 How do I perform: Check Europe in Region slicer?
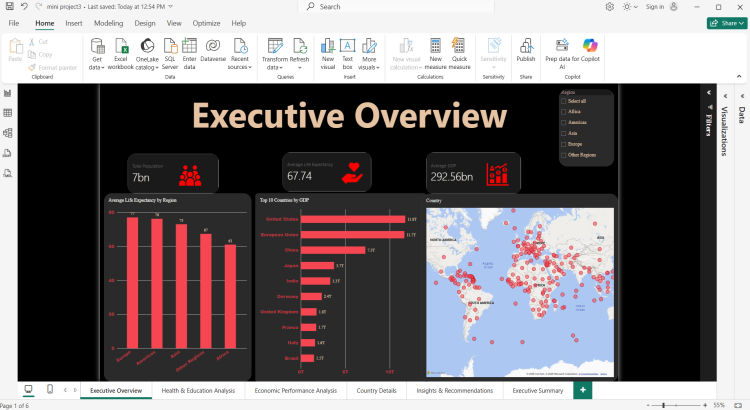[x=563, y=144]
